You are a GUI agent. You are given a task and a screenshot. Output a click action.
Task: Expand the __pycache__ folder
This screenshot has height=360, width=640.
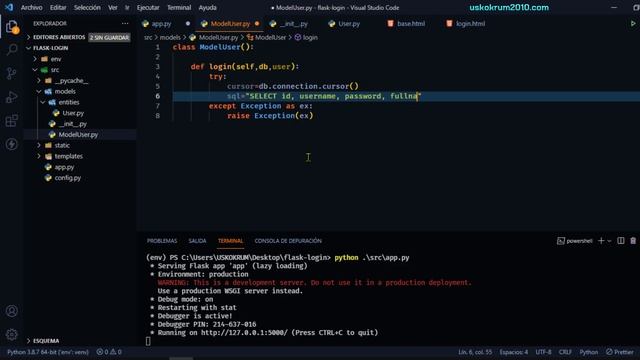coord(71,81)
